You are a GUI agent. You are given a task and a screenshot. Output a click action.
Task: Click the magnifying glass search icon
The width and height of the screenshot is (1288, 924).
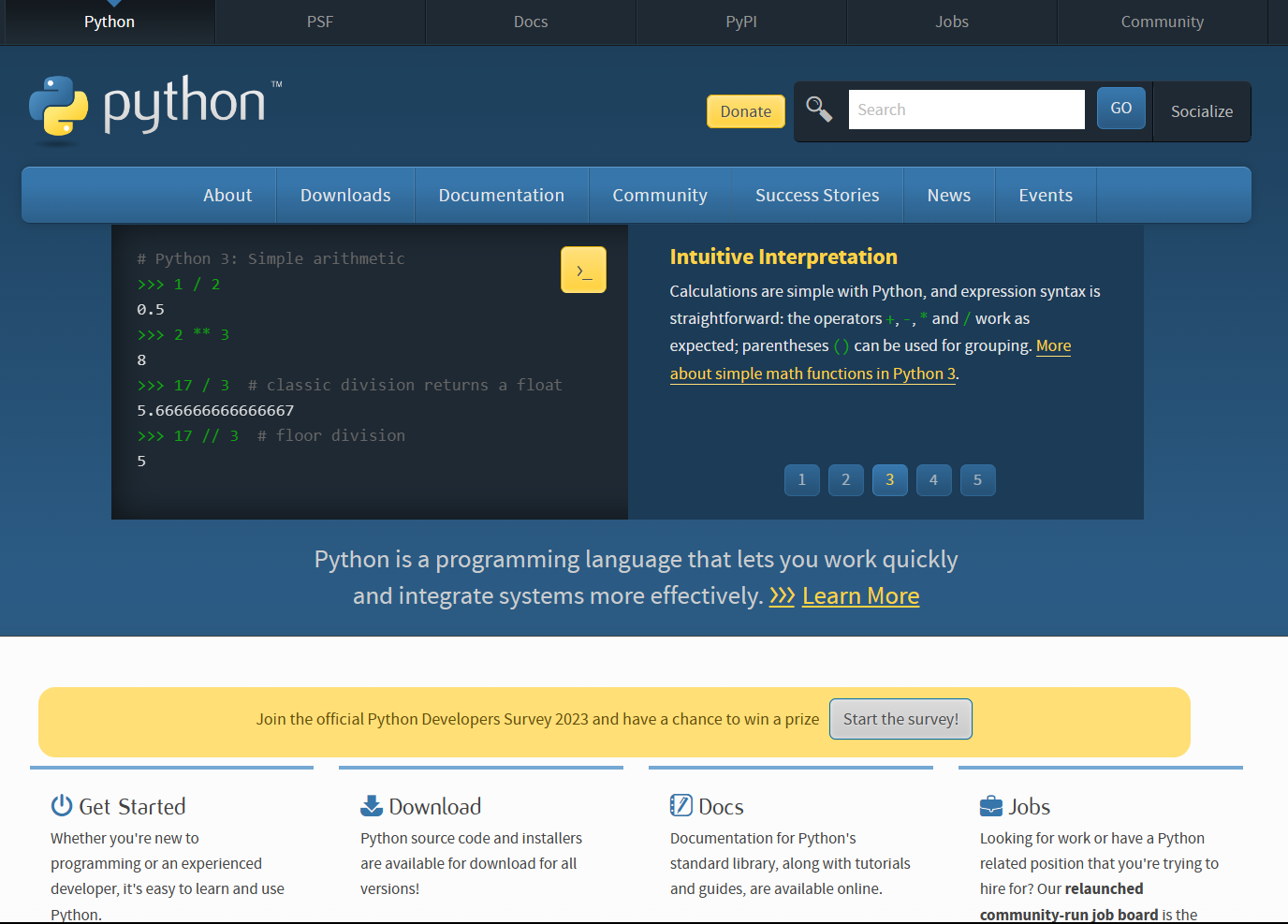819,110
